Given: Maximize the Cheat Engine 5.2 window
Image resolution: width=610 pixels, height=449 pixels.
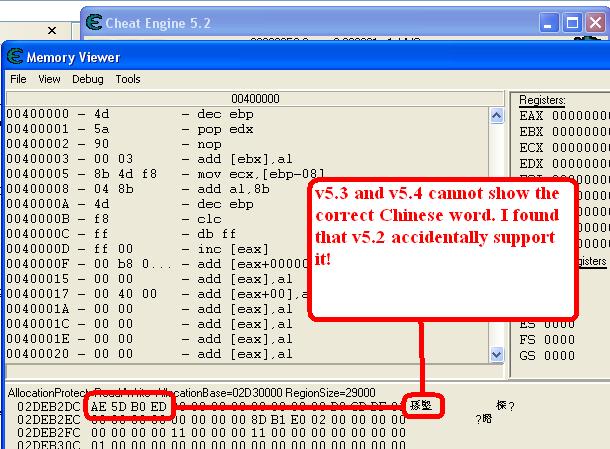Looking at the screenshot, I should (572, 23).
